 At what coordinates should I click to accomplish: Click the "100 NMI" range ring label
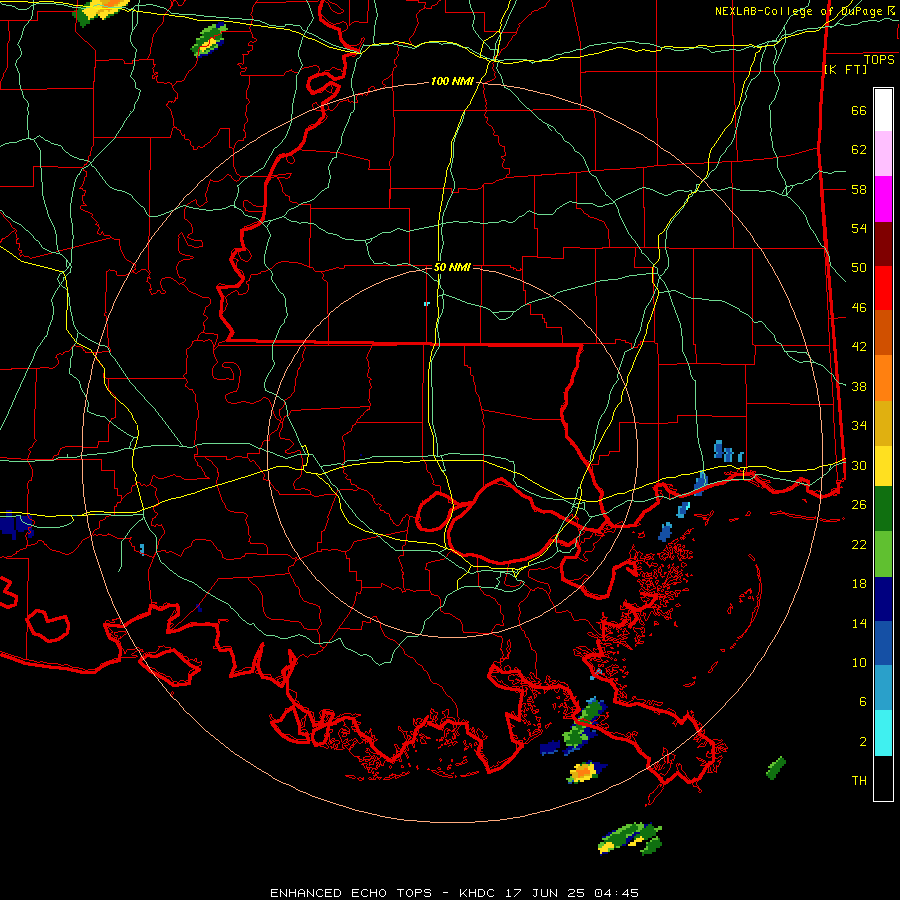[452, 82]
